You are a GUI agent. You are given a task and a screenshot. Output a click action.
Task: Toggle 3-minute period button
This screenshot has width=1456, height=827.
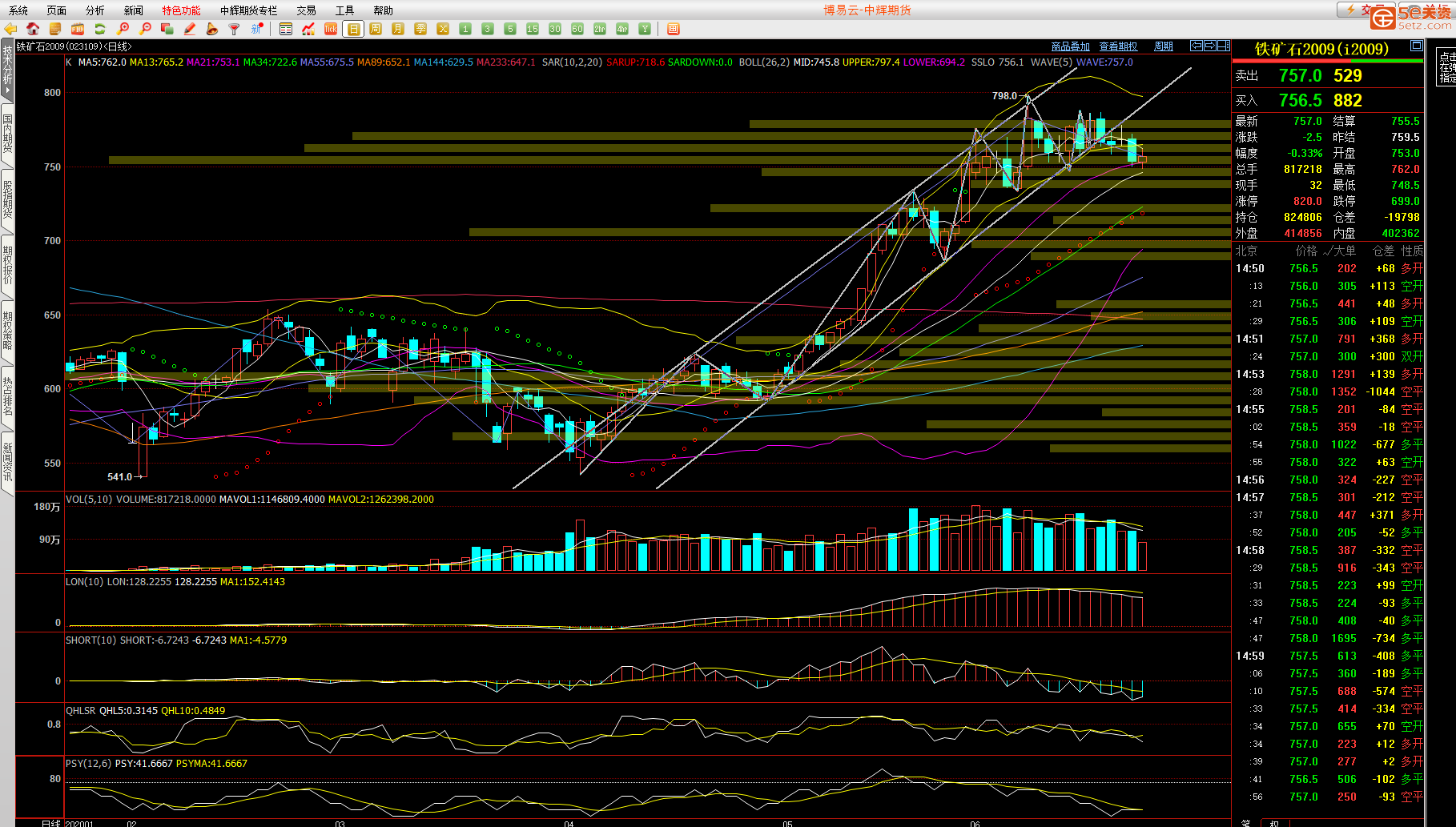coord(488,29)
